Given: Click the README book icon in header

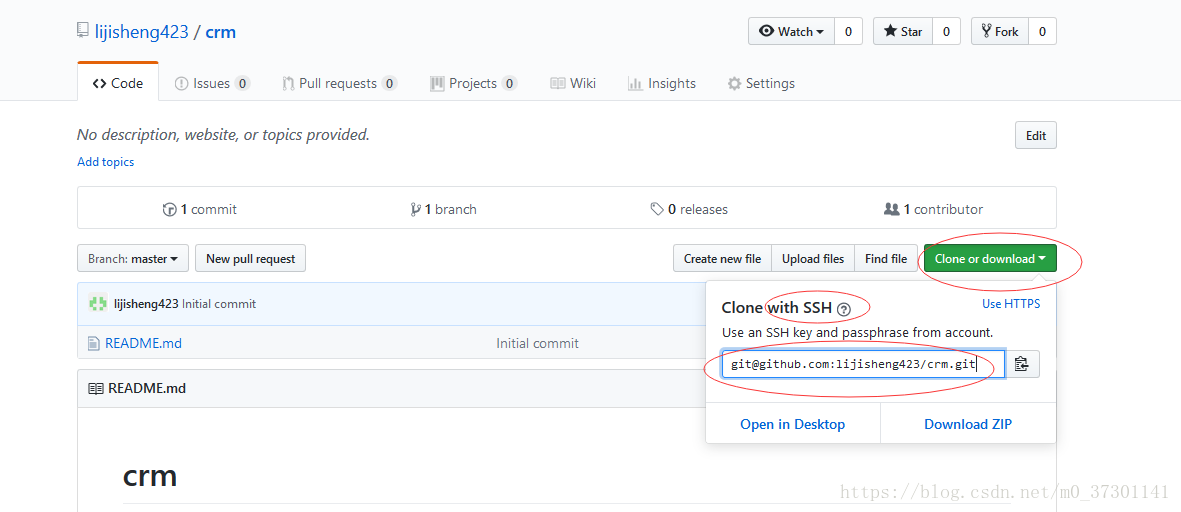Looking at the screenshot, I should (96, 389).
